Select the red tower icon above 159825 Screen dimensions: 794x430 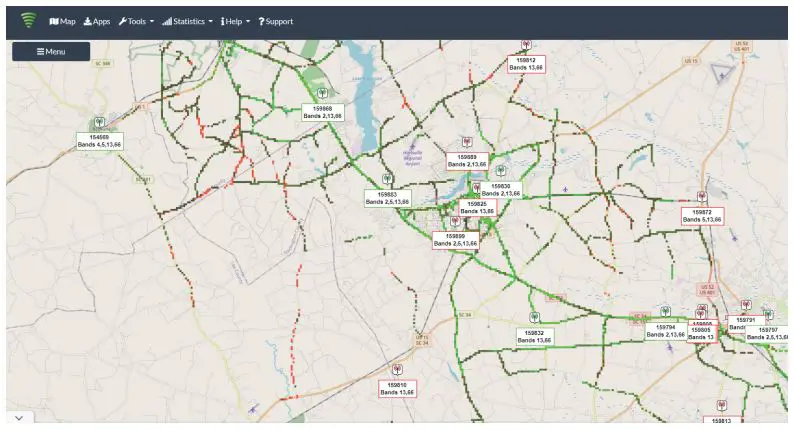point(477,188)
